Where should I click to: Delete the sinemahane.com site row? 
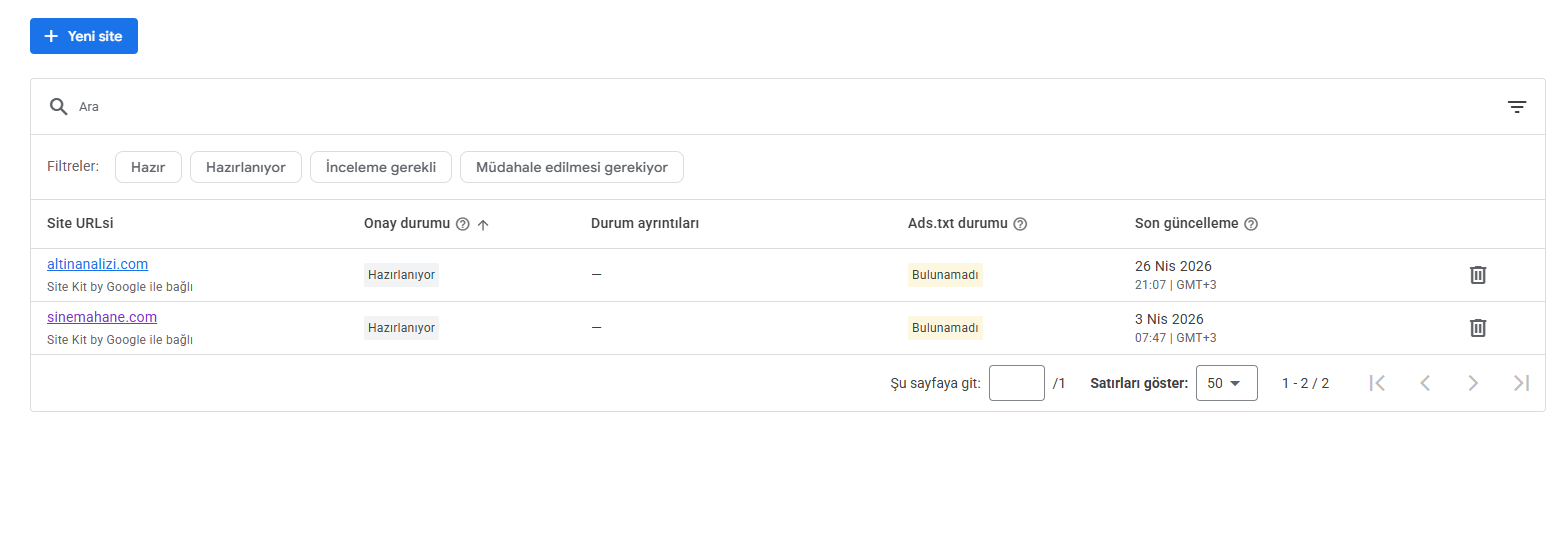click(x=1478, y=327)
